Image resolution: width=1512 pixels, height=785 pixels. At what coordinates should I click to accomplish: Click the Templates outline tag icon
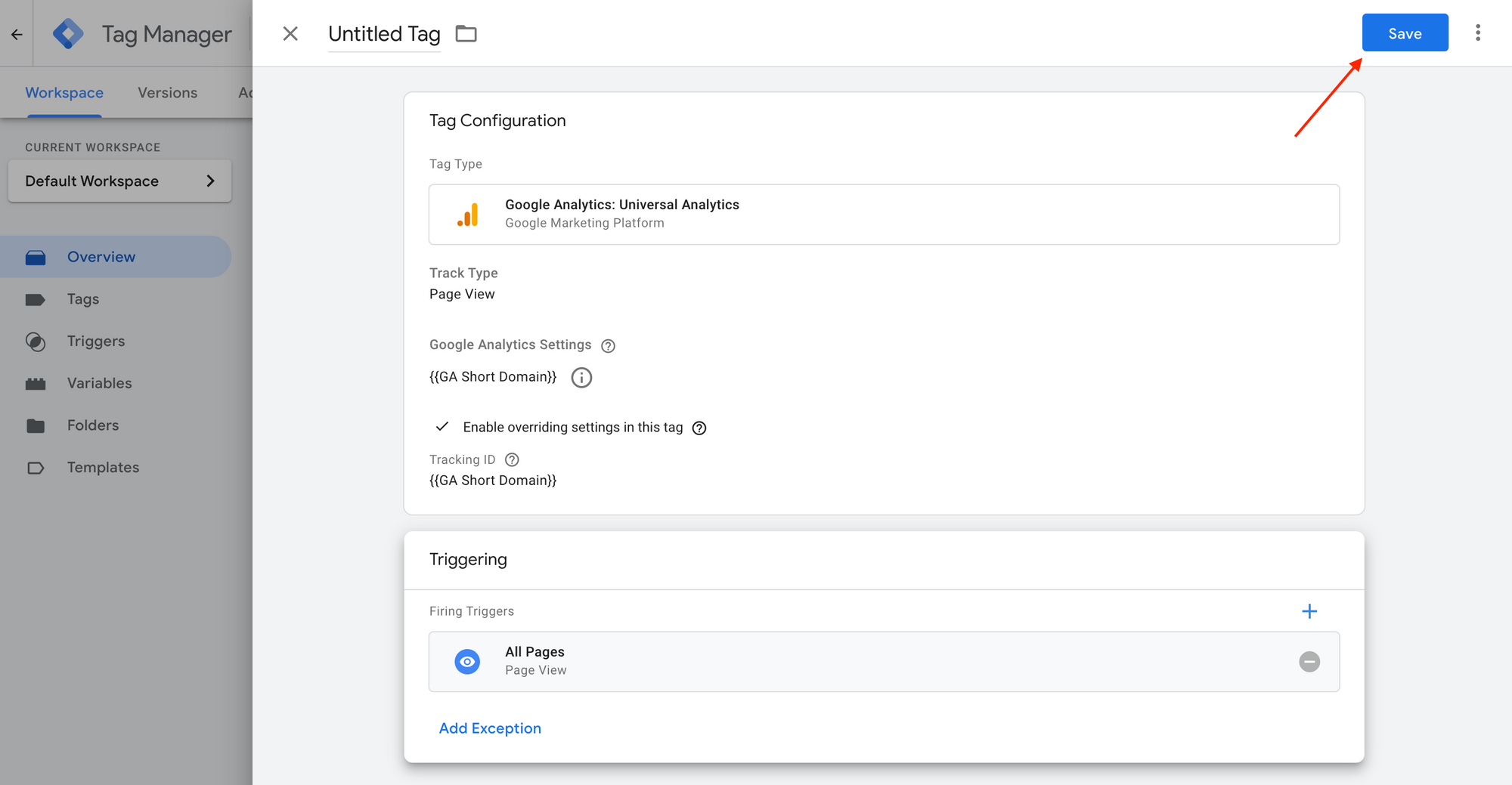coord(36,468)
